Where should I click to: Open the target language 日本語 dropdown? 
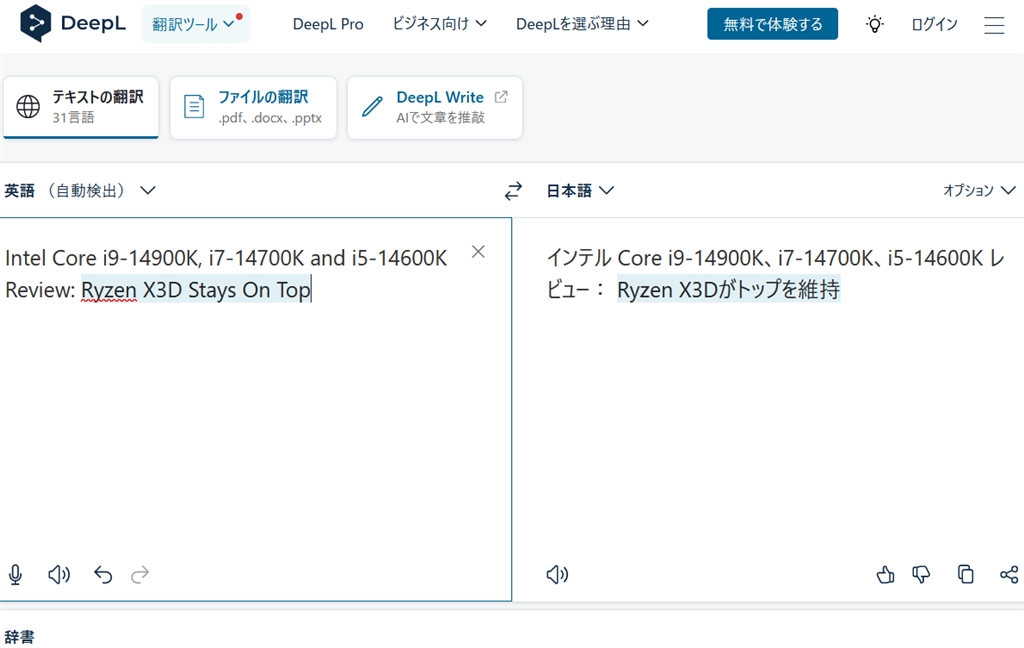click(x=580, y=191)
